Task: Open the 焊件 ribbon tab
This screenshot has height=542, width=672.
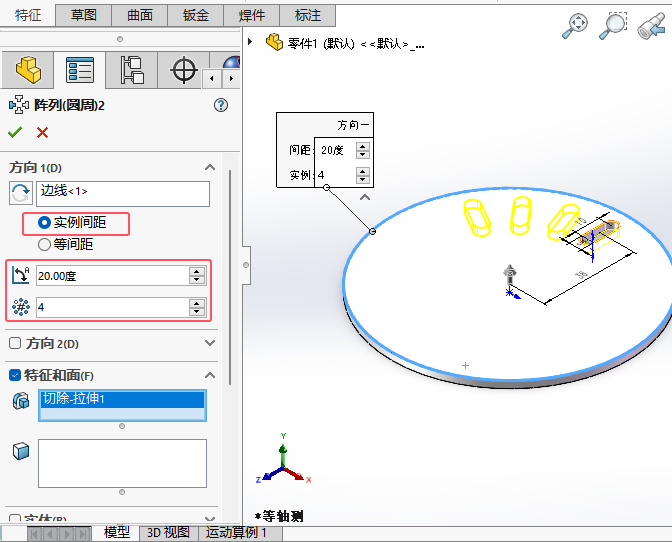Action: point(252,15)
